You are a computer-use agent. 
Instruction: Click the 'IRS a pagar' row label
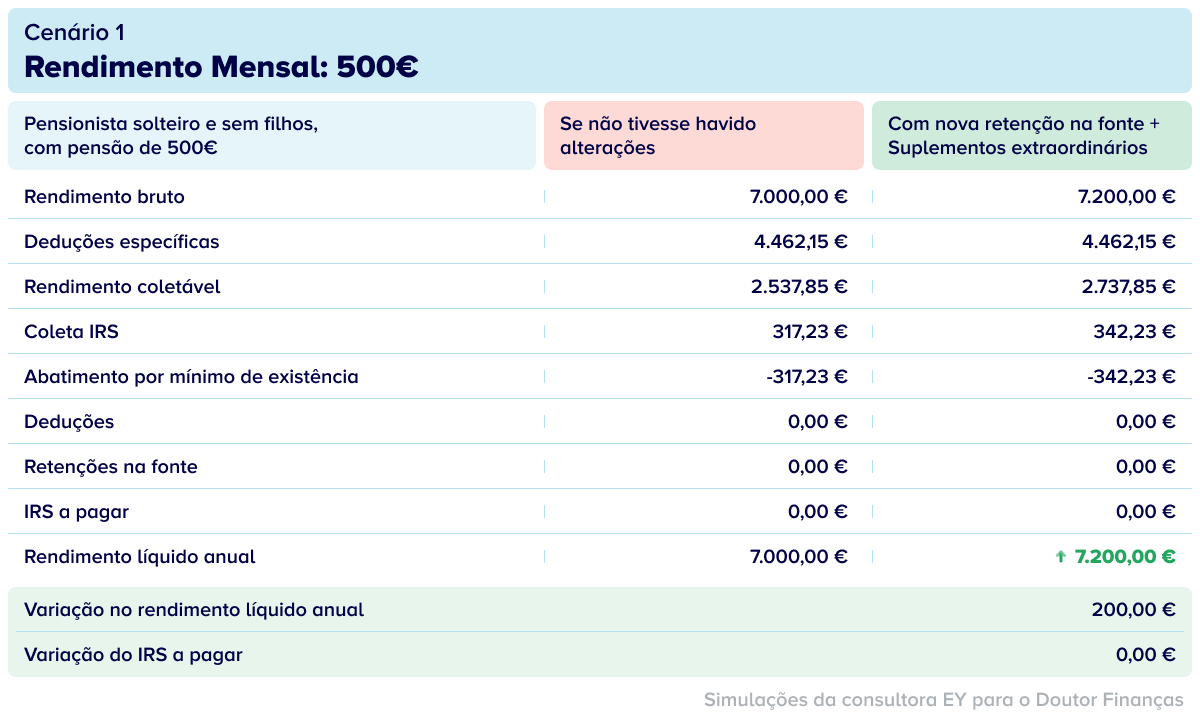coord(76,512)
